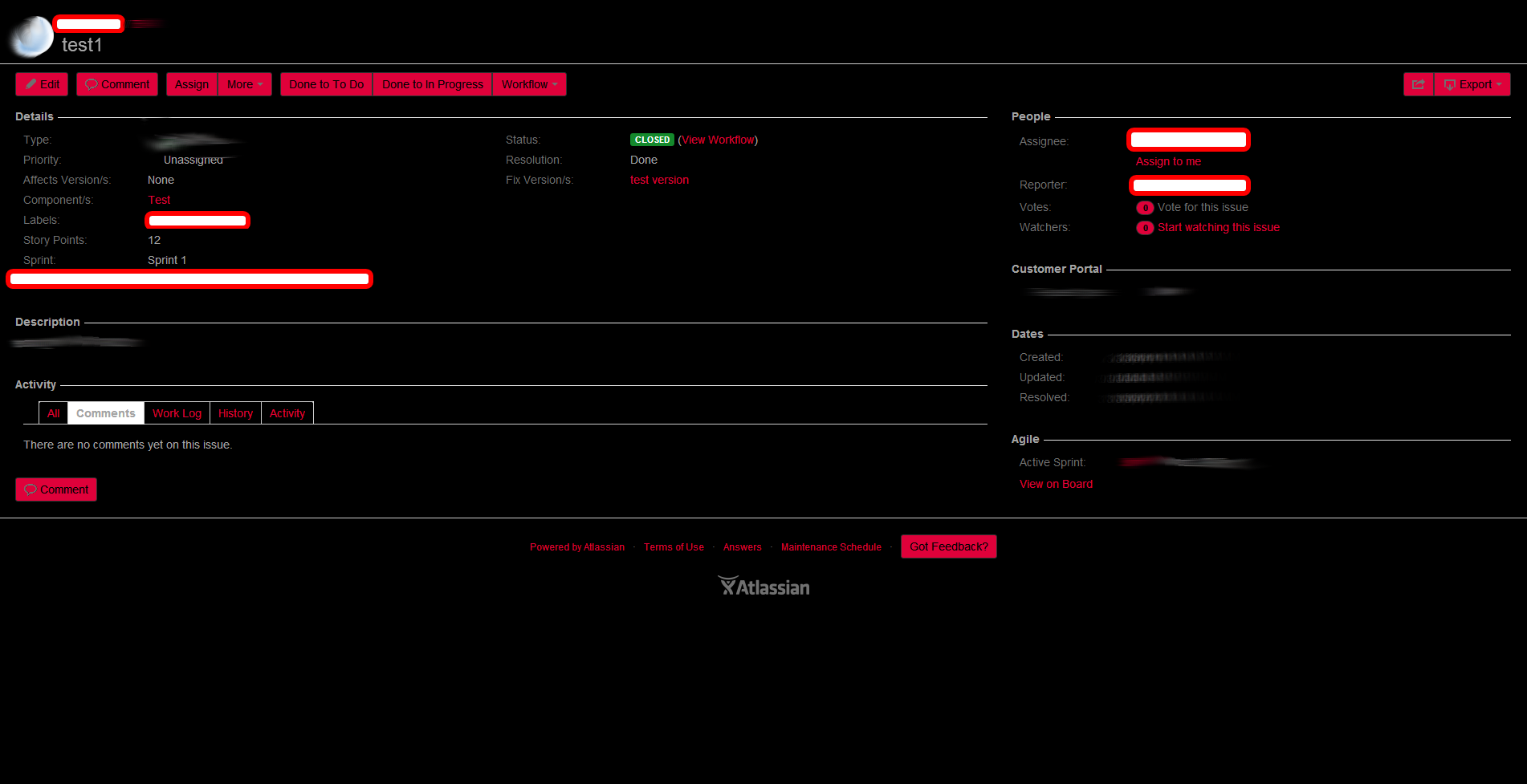Open the More dropdown menu
Image resolution: width=1527 pixels, height=784 pixels.
(x=244, y=83)
